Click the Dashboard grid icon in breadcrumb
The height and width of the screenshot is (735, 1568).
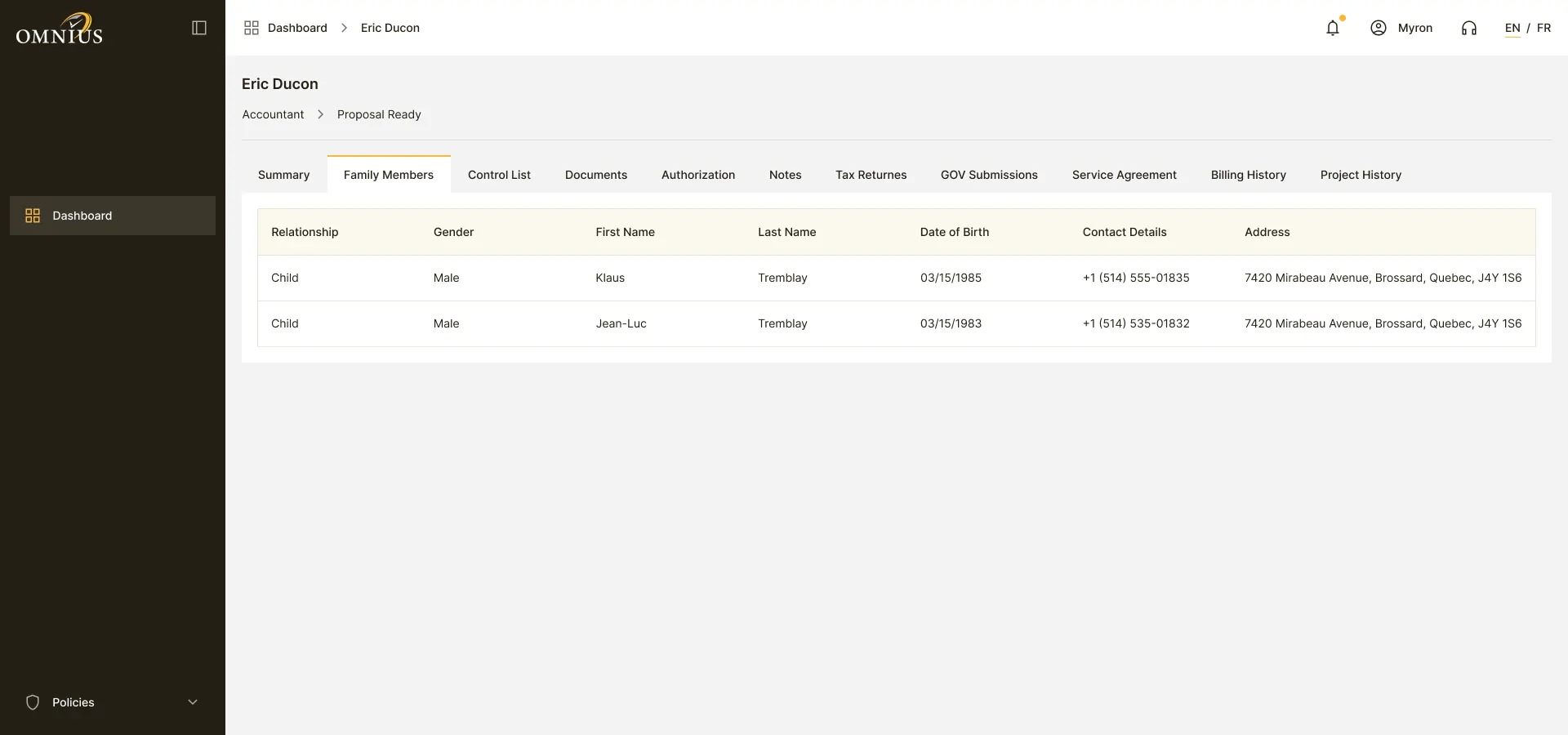(252, 28)
